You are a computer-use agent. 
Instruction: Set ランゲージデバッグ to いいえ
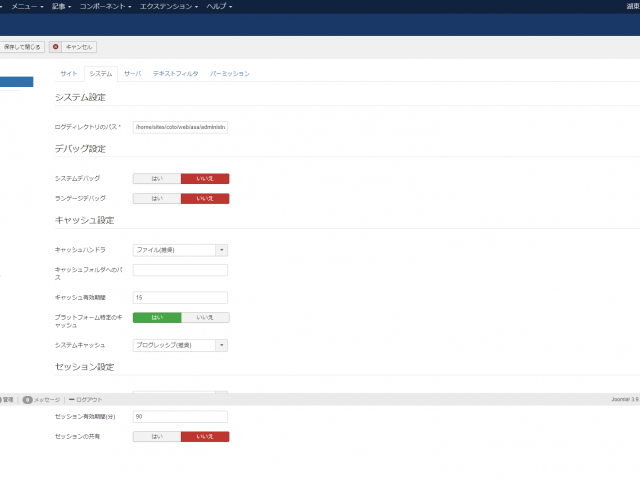point(205,199)
